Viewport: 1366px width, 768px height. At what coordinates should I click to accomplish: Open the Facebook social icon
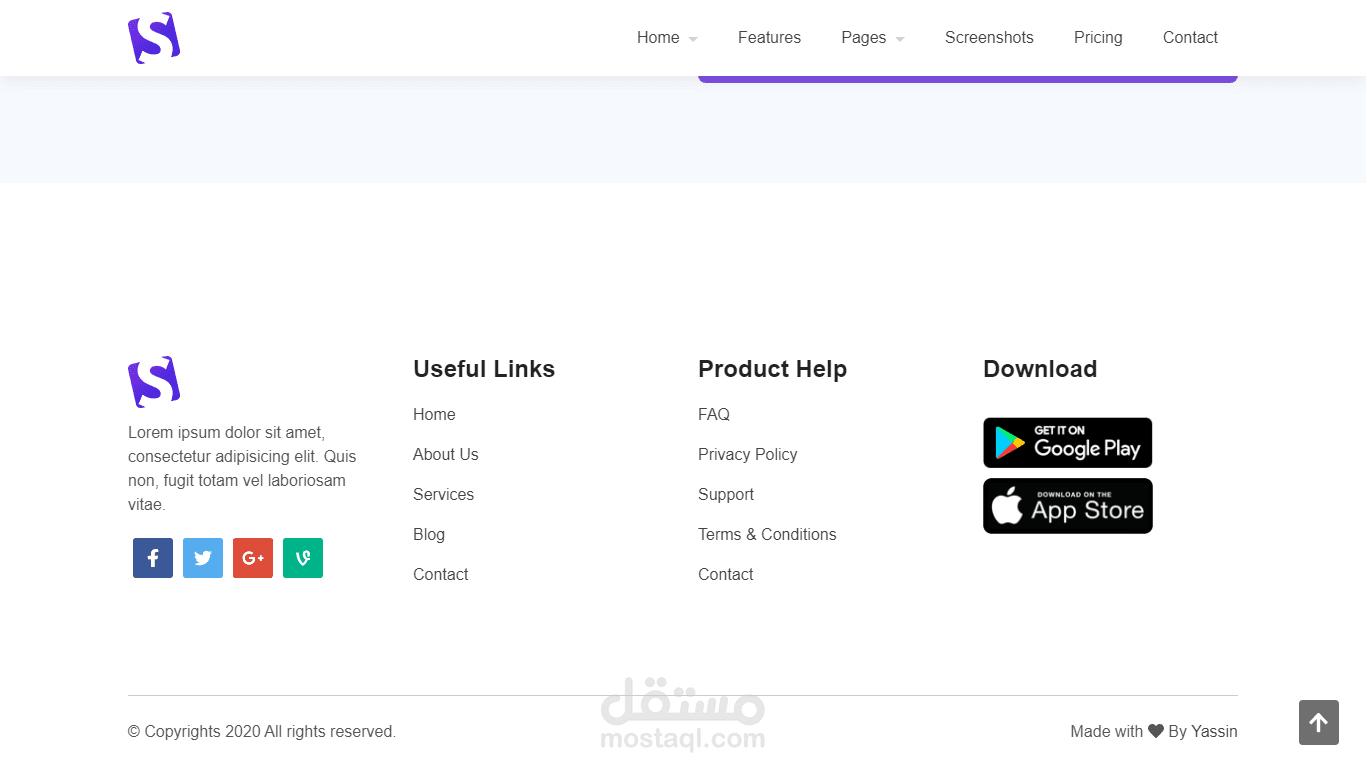click(153, 558)
